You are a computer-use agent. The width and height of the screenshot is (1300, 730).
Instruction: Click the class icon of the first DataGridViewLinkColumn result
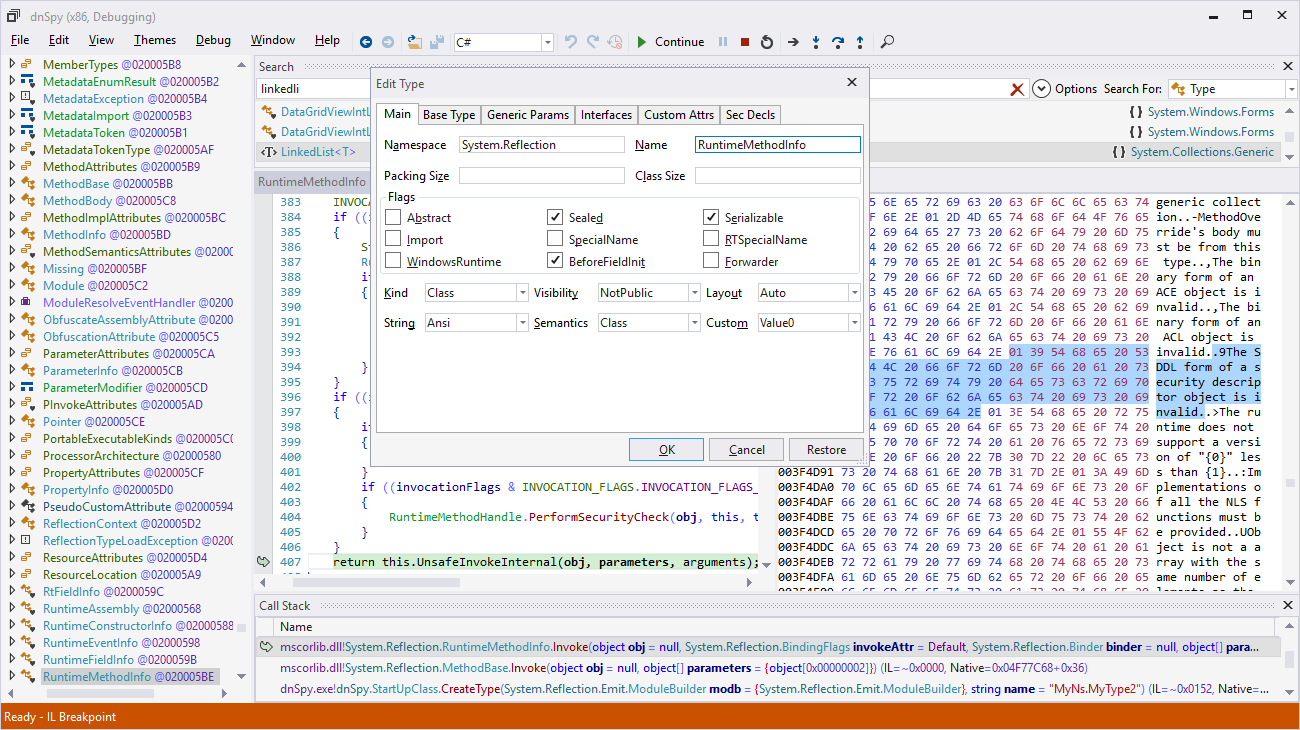click(268, 112)
